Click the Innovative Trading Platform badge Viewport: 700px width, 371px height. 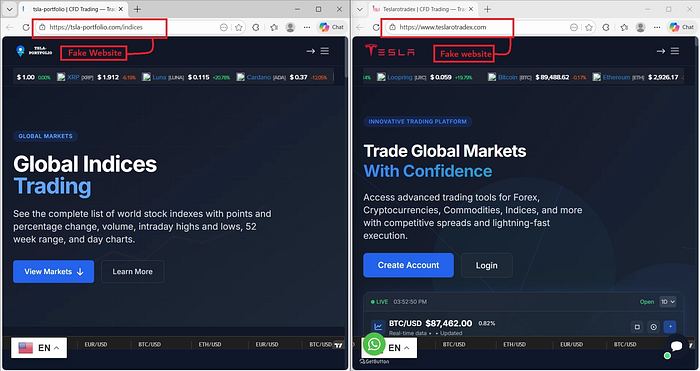point(417,121)
